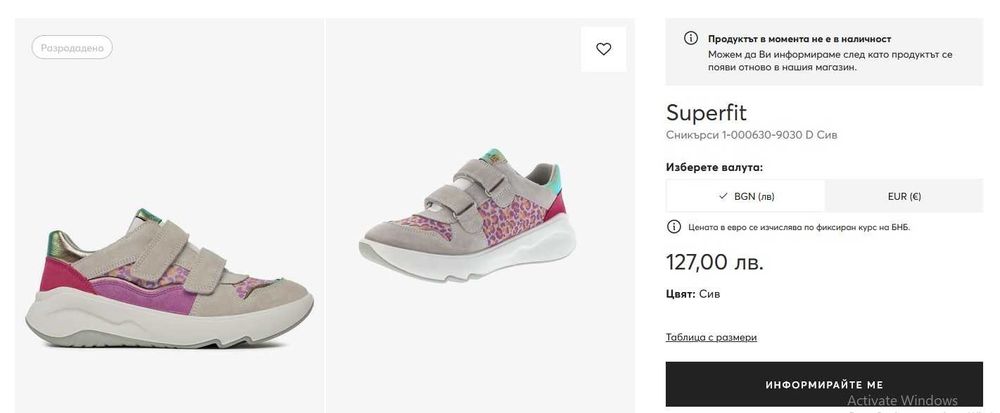The image size is (1000, 413).
Task: Click the Superfit brand heading
Action: 706,113
